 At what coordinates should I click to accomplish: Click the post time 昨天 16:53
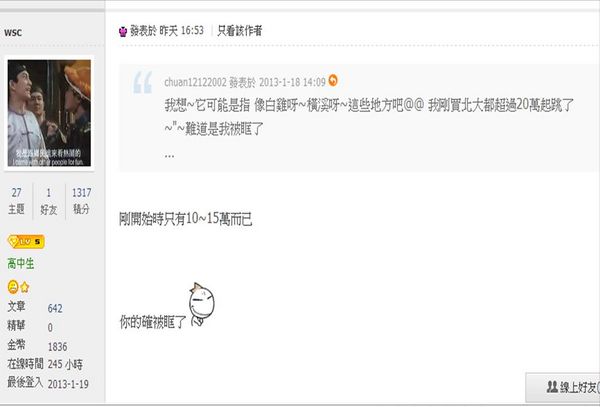[181, 31]
